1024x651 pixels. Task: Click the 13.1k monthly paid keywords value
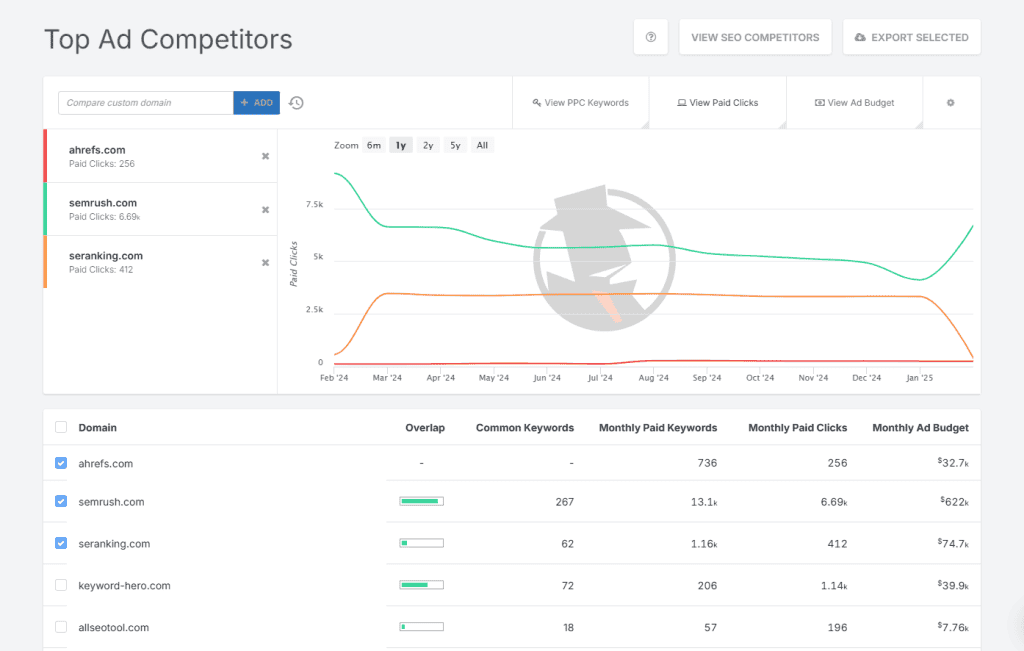pos(704,502)
